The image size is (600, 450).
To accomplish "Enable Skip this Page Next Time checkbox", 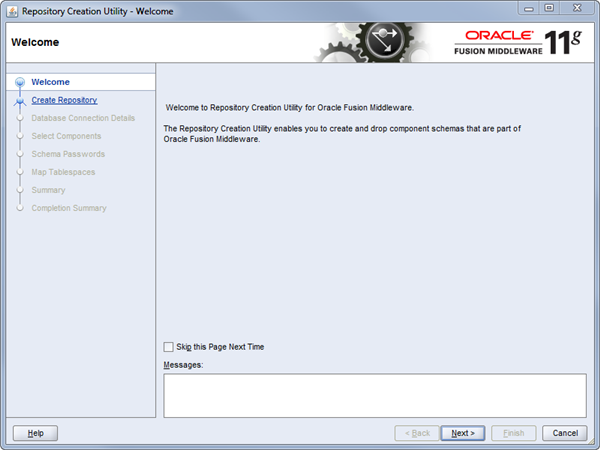I will tap(168, 347).
